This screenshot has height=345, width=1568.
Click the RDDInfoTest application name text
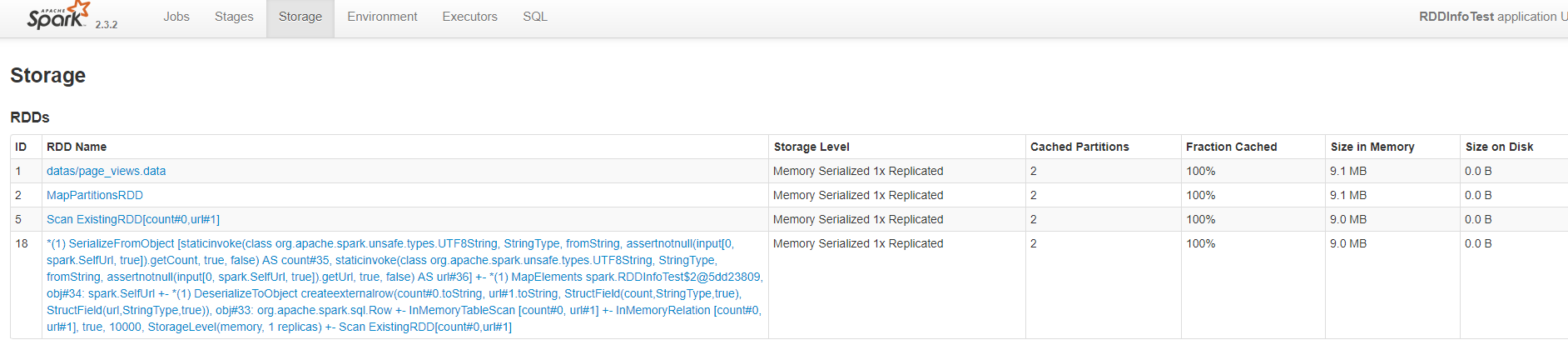coord(1456,17)
